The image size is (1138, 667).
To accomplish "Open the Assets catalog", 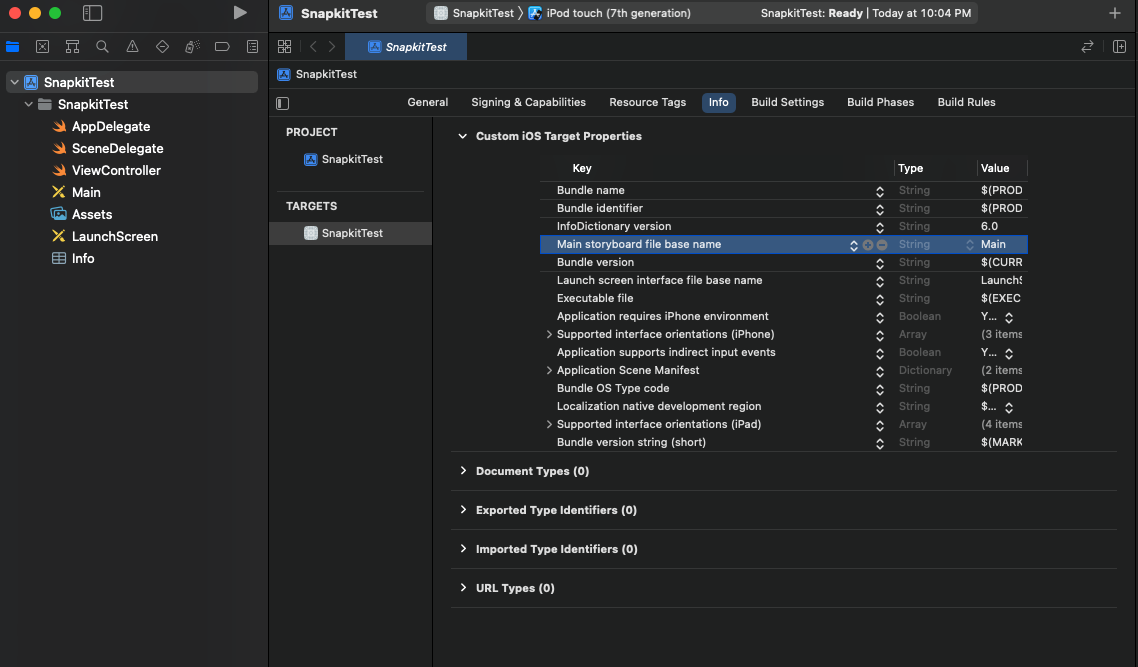I will click(x=82, y=214).
